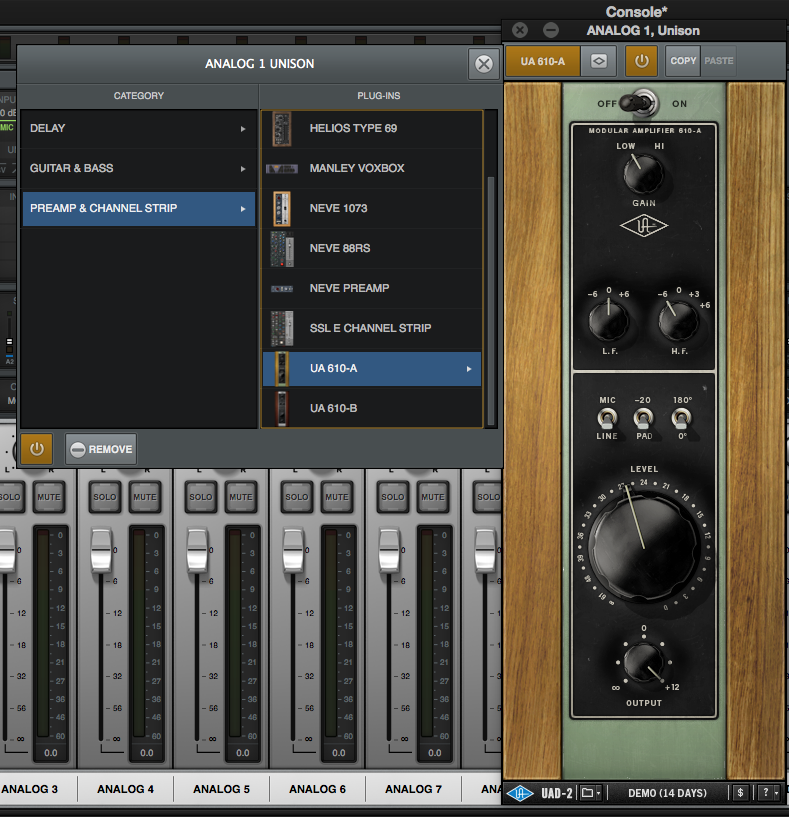
Task: Click the REMOVE button
Action: point(101,449)
